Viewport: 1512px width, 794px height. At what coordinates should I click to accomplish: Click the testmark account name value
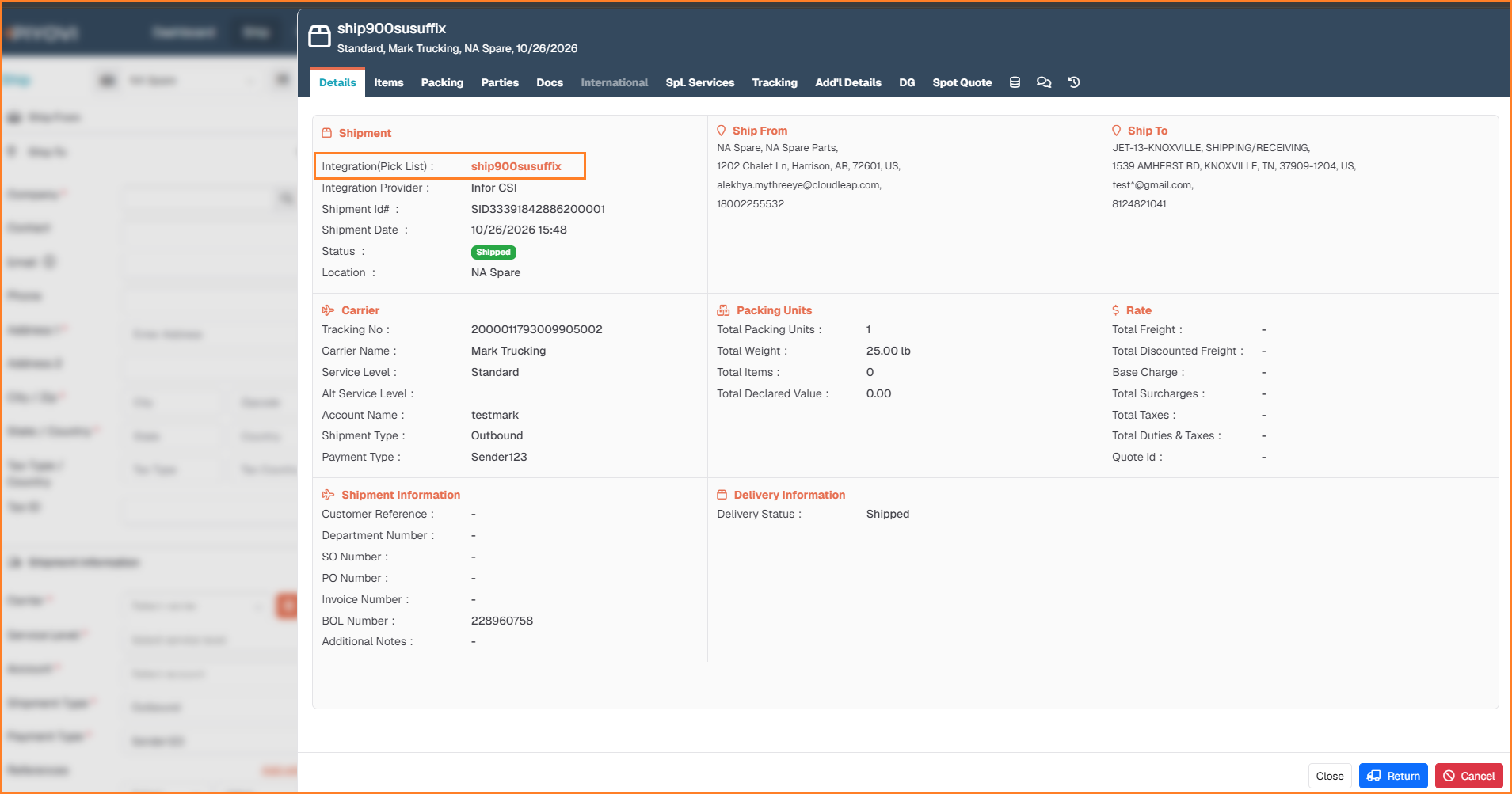pyautogui.click(x=495, y=415)
